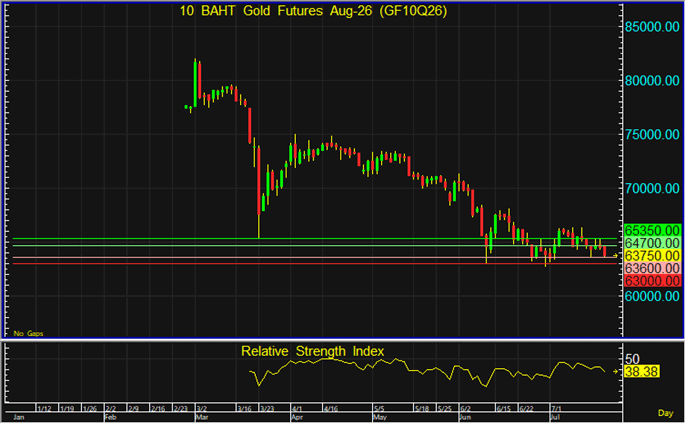Screen dimensions: 686x424
Task: Click the Feb month label
Action: coord(110,418)
